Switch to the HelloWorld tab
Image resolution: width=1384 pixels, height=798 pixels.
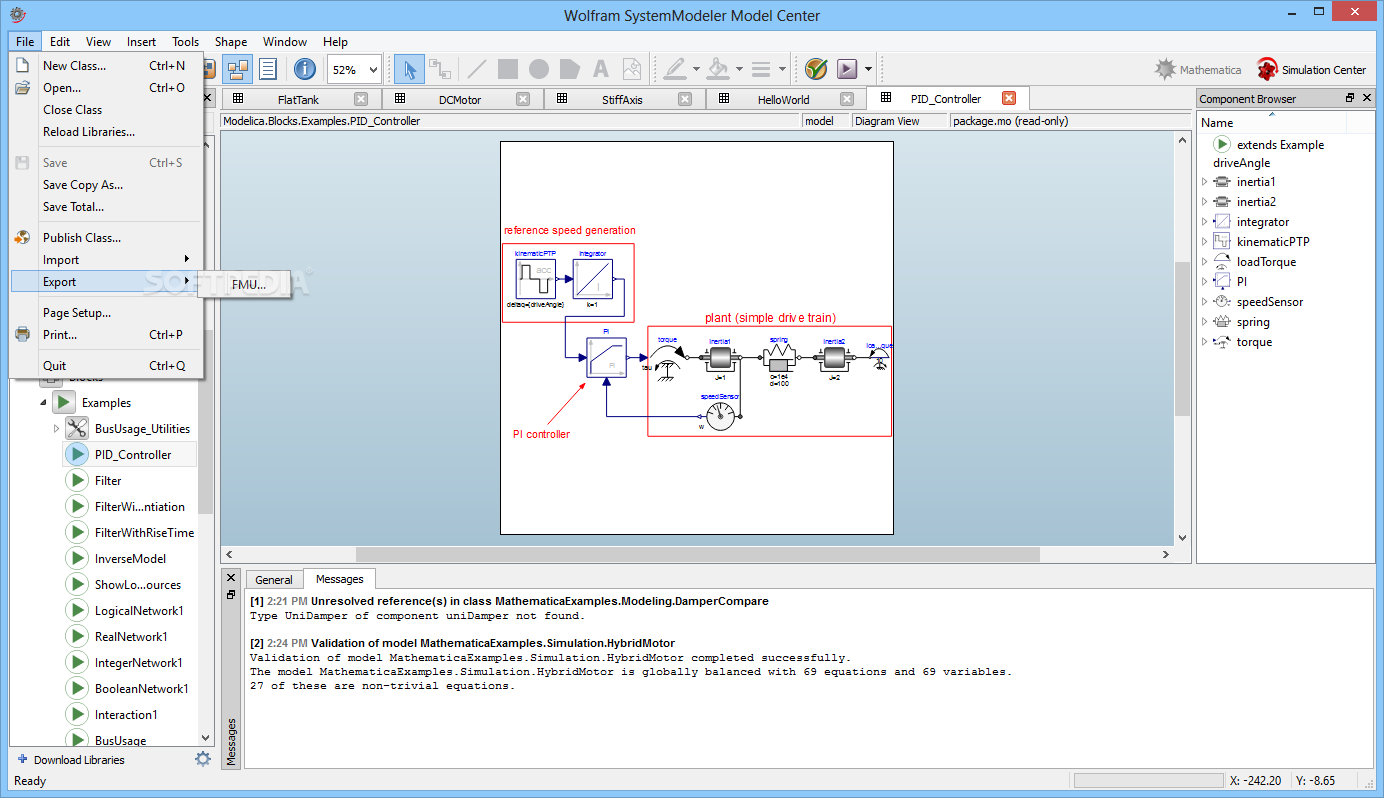[x=784, y=99]
